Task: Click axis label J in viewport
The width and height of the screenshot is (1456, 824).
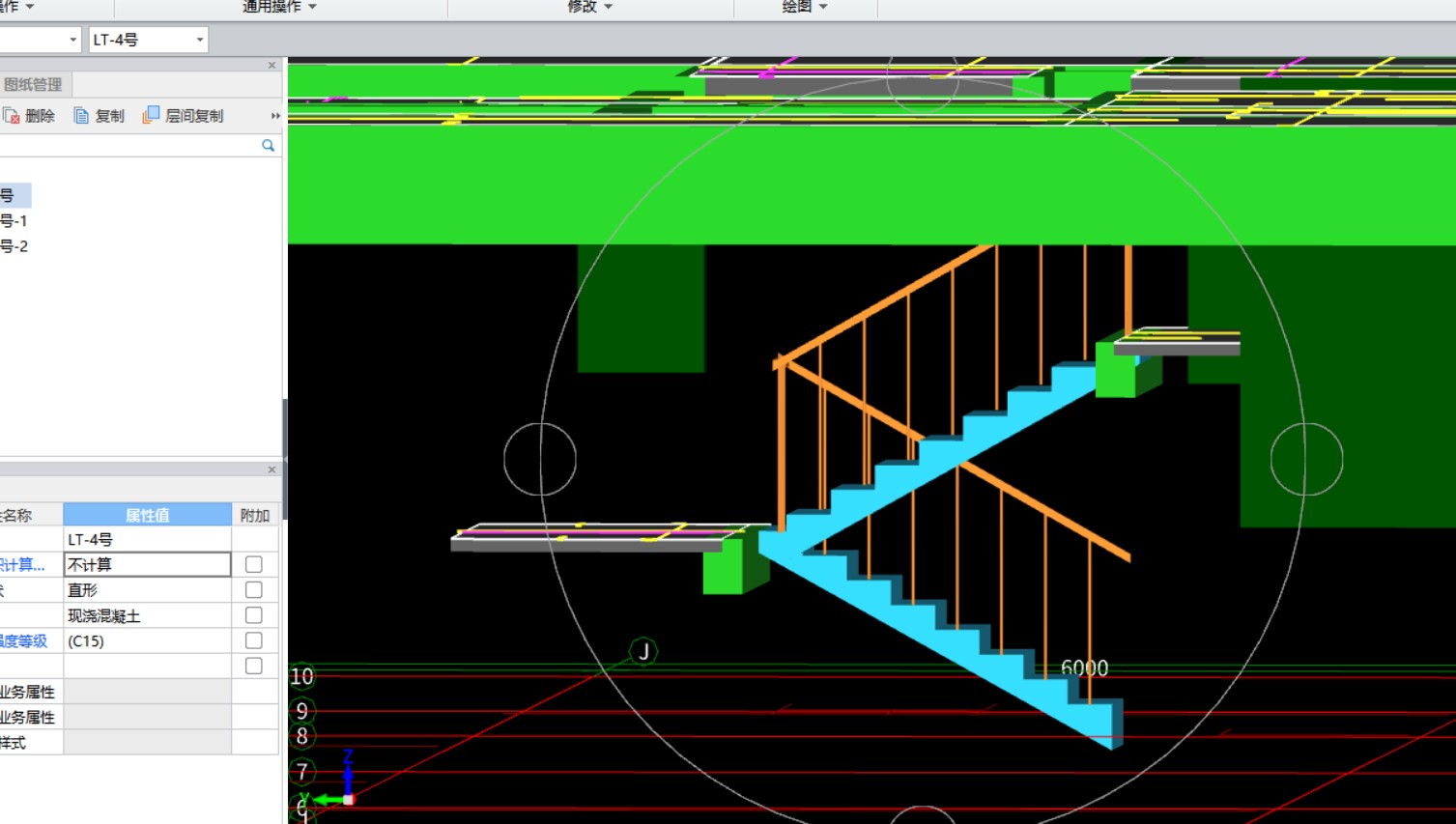Action: tap(643, 651)
